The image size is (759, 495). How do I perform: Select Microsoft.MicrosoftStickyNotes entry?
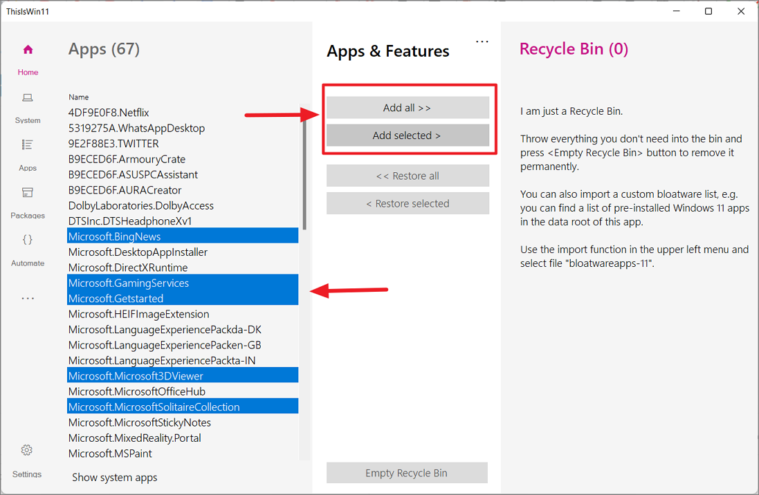tap(182, 422)
